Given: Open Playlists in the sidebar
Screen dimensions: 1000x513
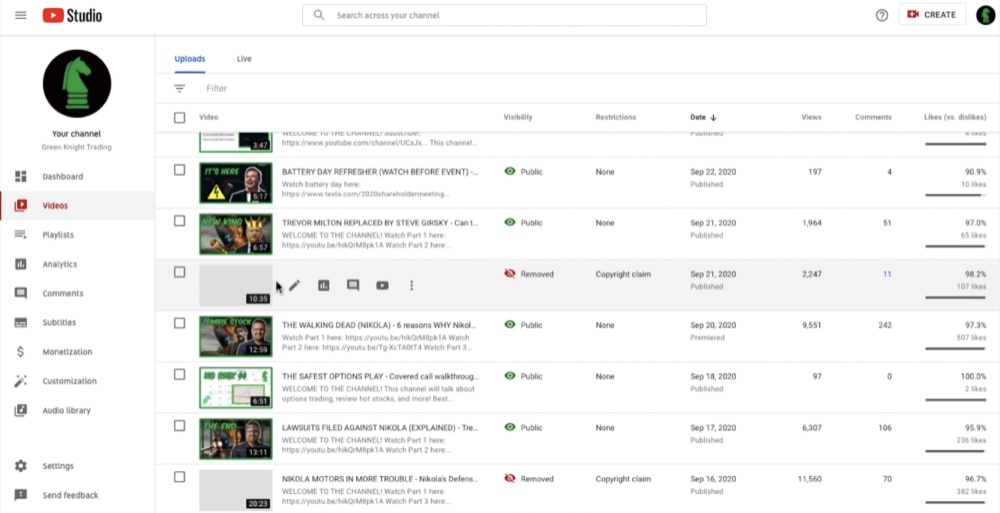Looking at the screenshot, I should coord(77,235).
